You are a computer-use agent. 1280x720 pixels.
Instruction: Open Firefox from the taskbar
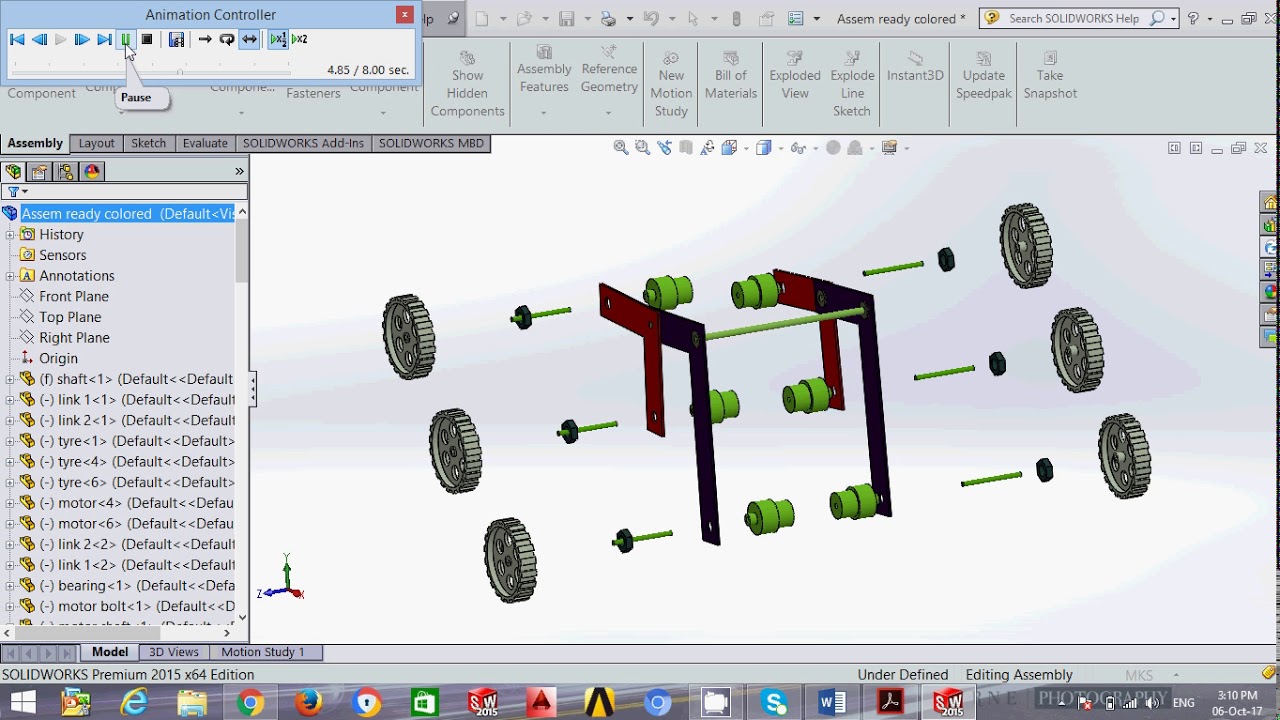point(309,703)
